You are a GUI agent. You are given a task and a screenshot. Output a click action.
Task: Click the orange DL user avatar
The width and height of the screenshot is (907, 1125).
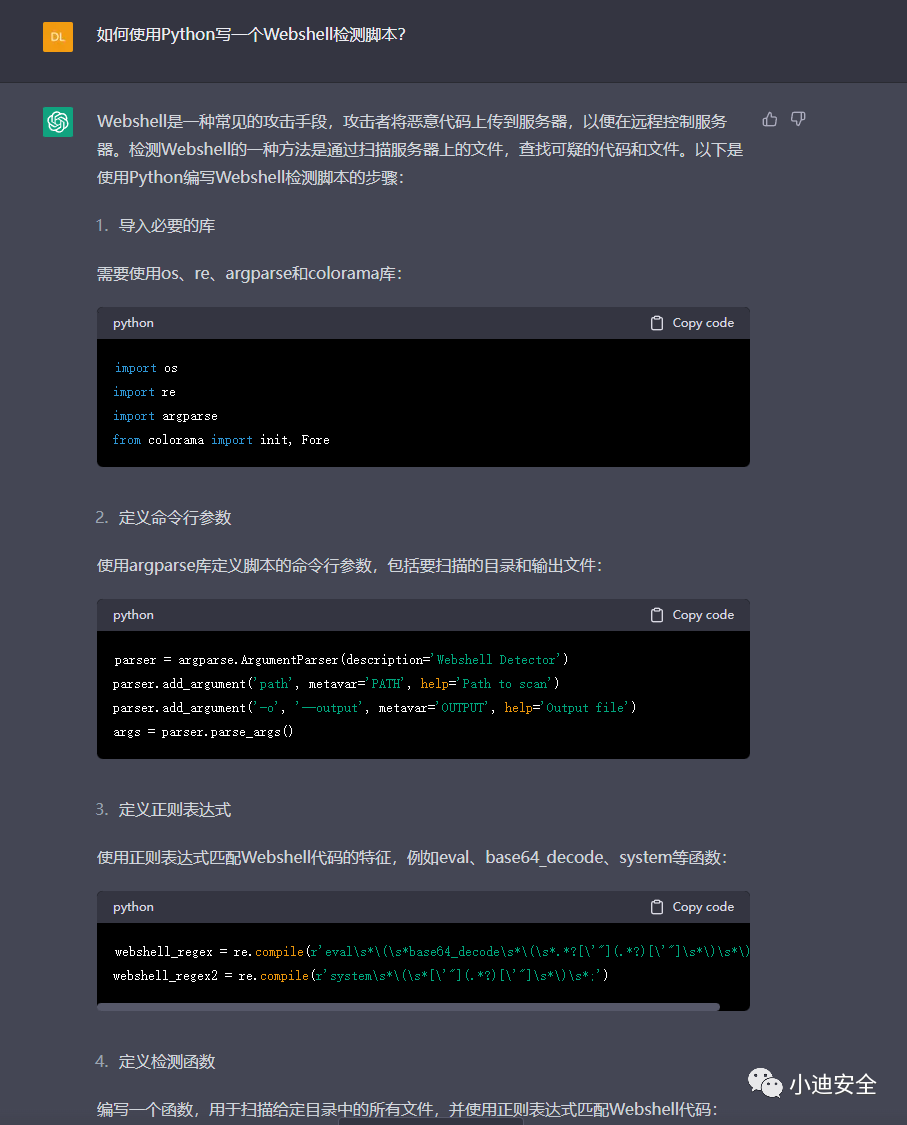(x=58, y=37)
